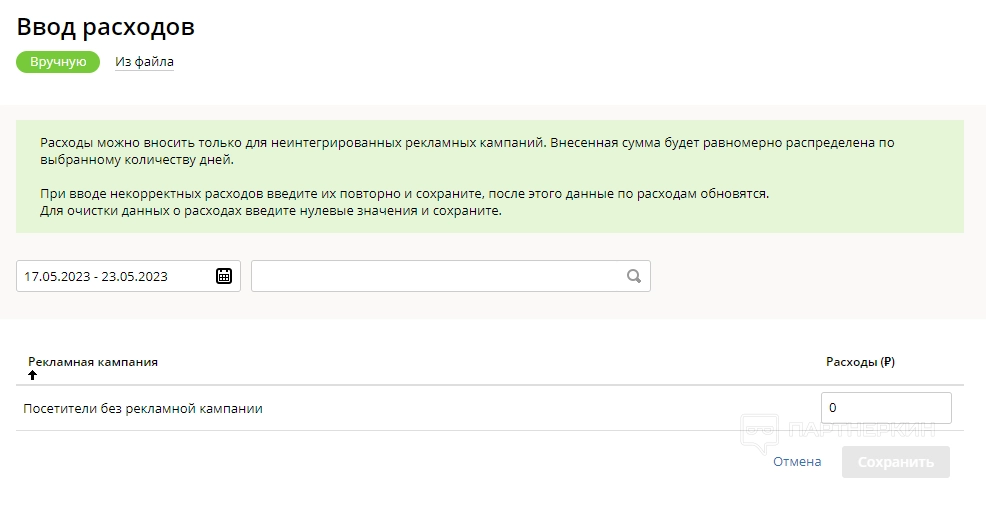Image resolution: width=986 pixels, height=507 pixels.
Task: Click the Ввод расходов page heading
Action: pos(106,27)
